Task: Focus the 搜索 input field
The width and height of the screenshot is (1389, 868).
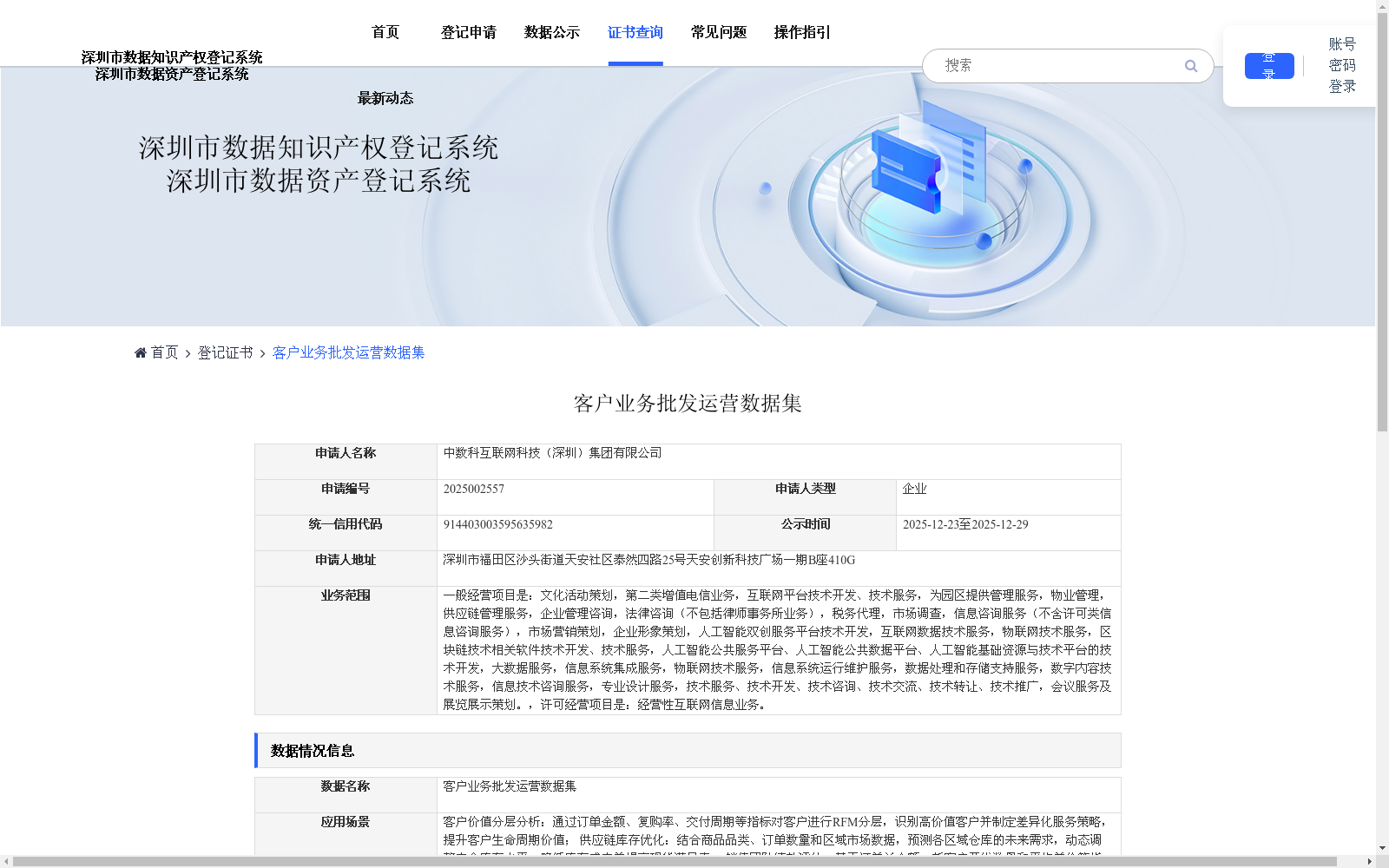Action: tap(1059, 66)
